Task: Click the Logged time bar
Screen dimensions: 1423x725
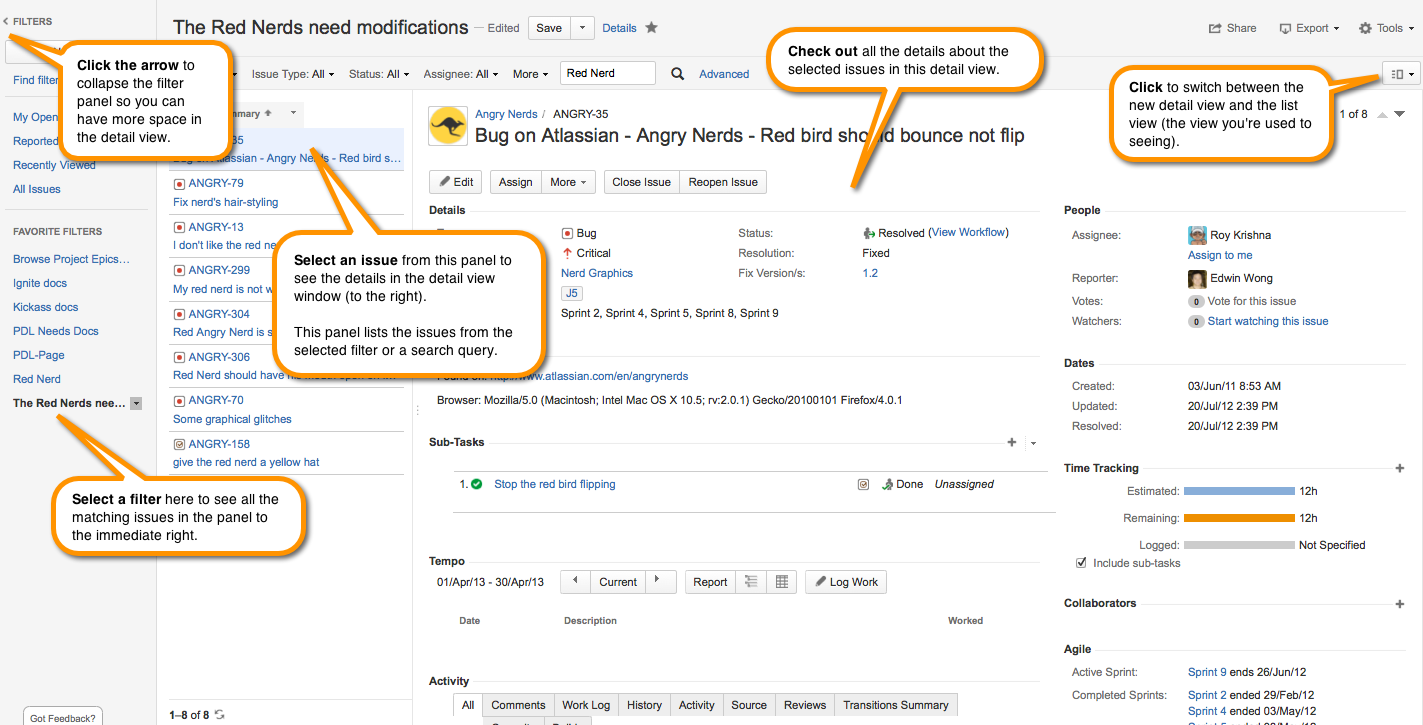Action: tap(1238, 545)
